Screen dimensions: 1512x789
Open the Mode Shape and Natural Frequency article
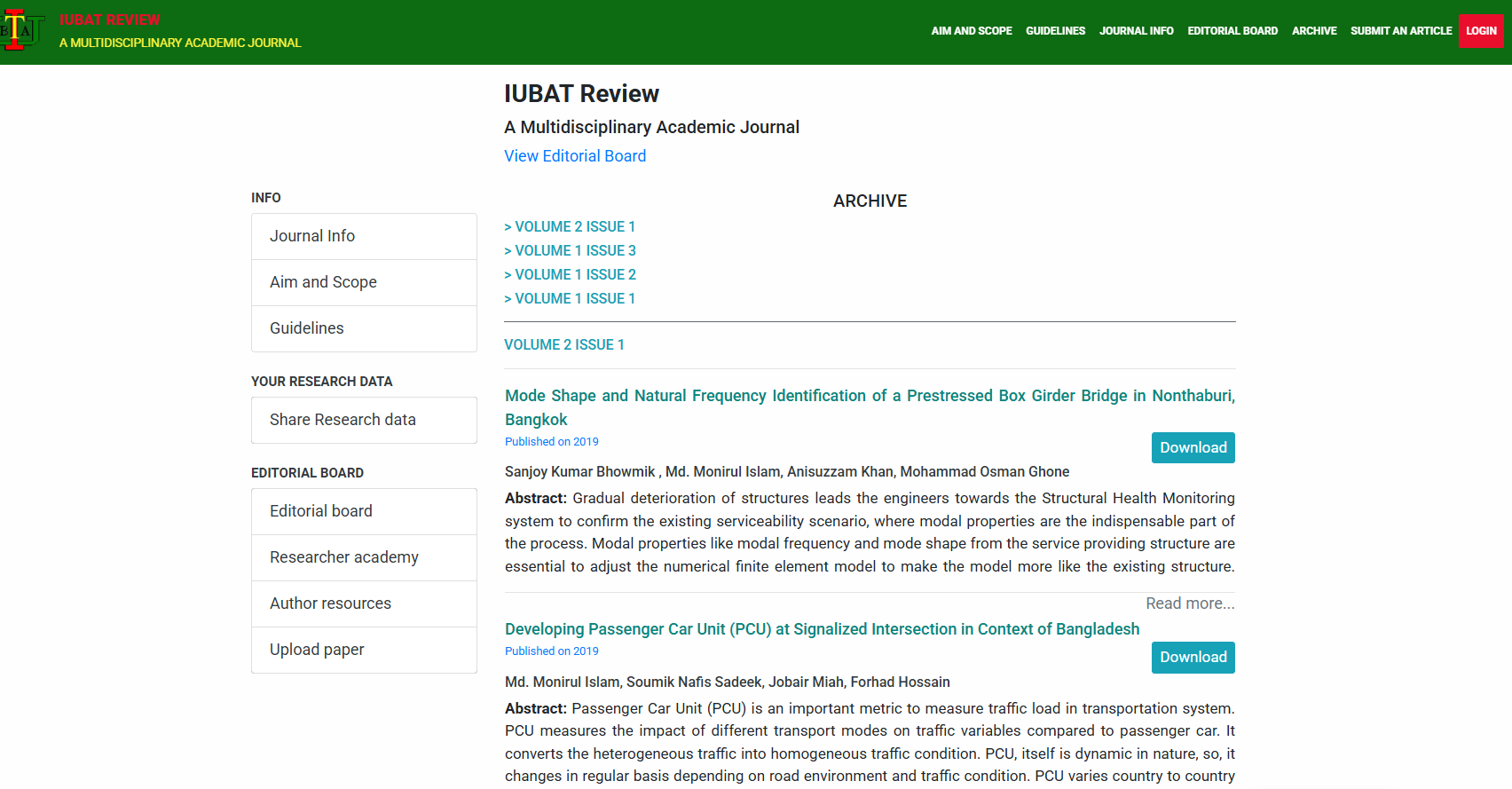pyautogui.click(x=870, y=407)
